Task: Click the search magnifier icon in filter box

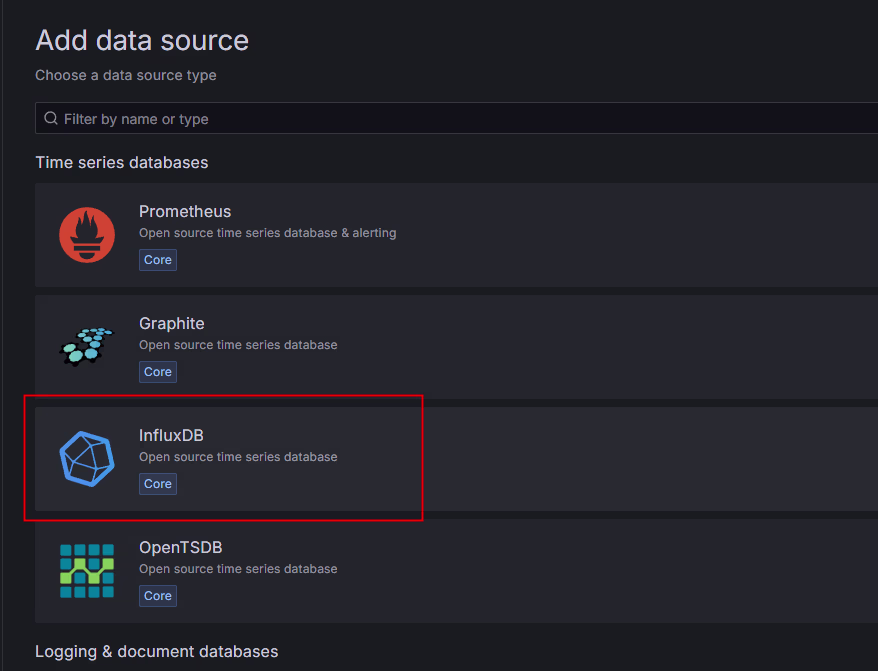Action: 51,118
